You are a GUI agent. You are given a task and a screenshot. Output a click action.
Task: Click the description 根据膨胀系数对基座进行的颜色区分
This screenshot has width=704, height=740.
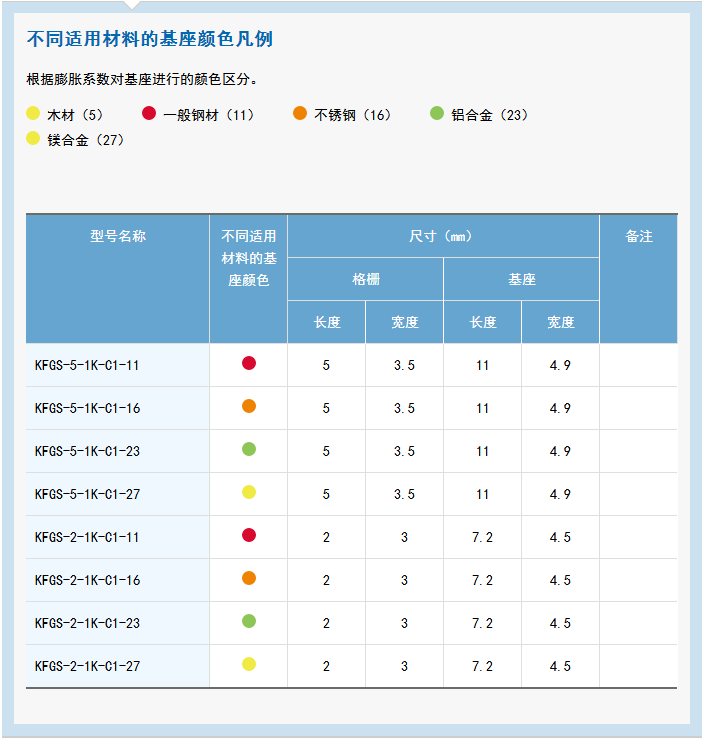[x=142, y=79]
